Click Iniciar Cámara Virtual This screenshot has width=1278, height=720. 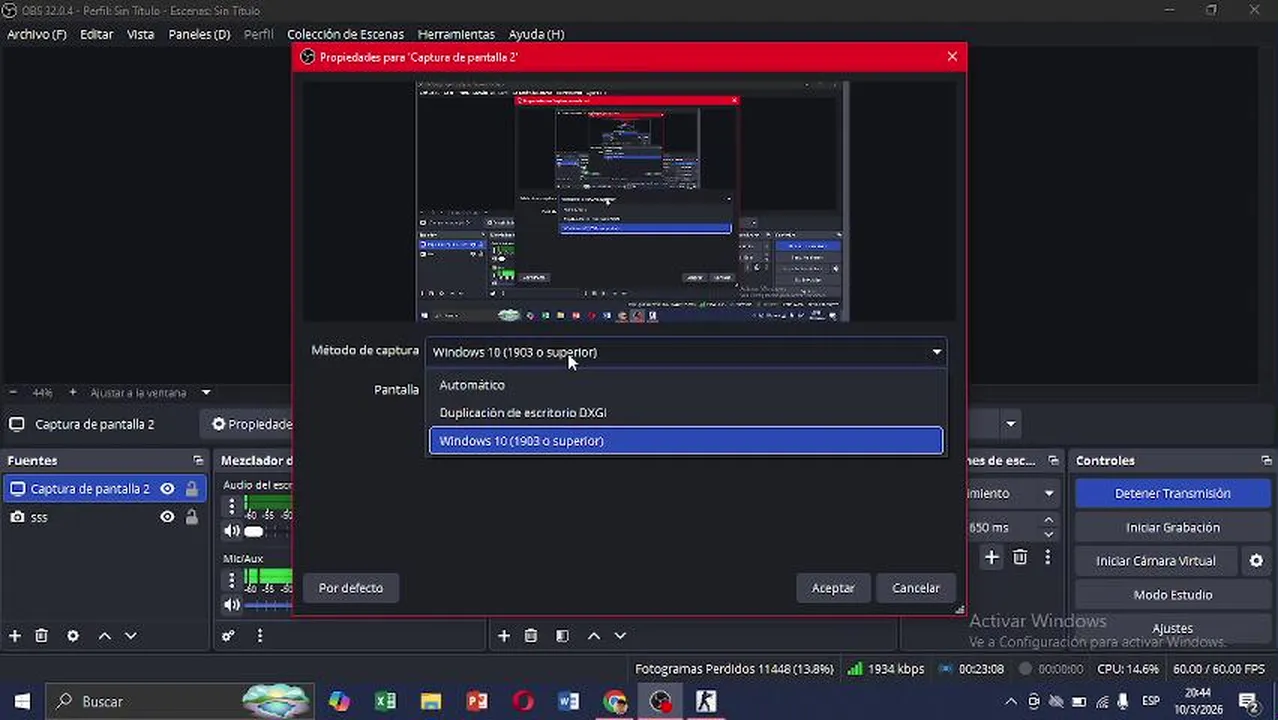point(1156,561)
